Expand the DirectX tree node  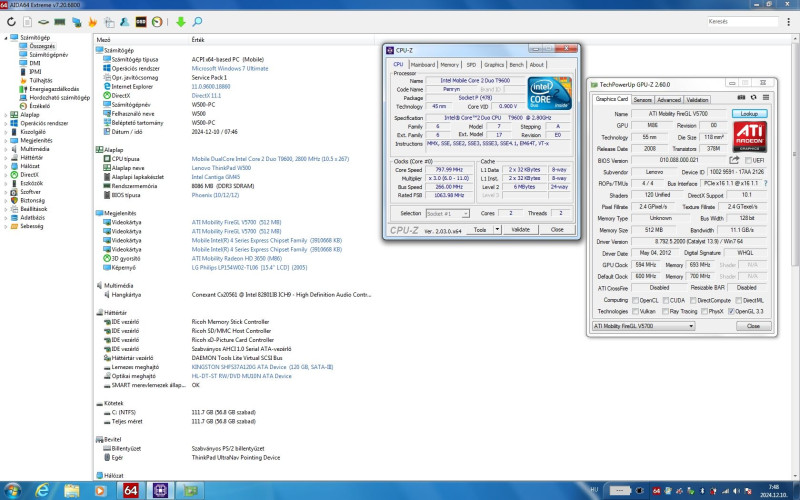(6, 174)
